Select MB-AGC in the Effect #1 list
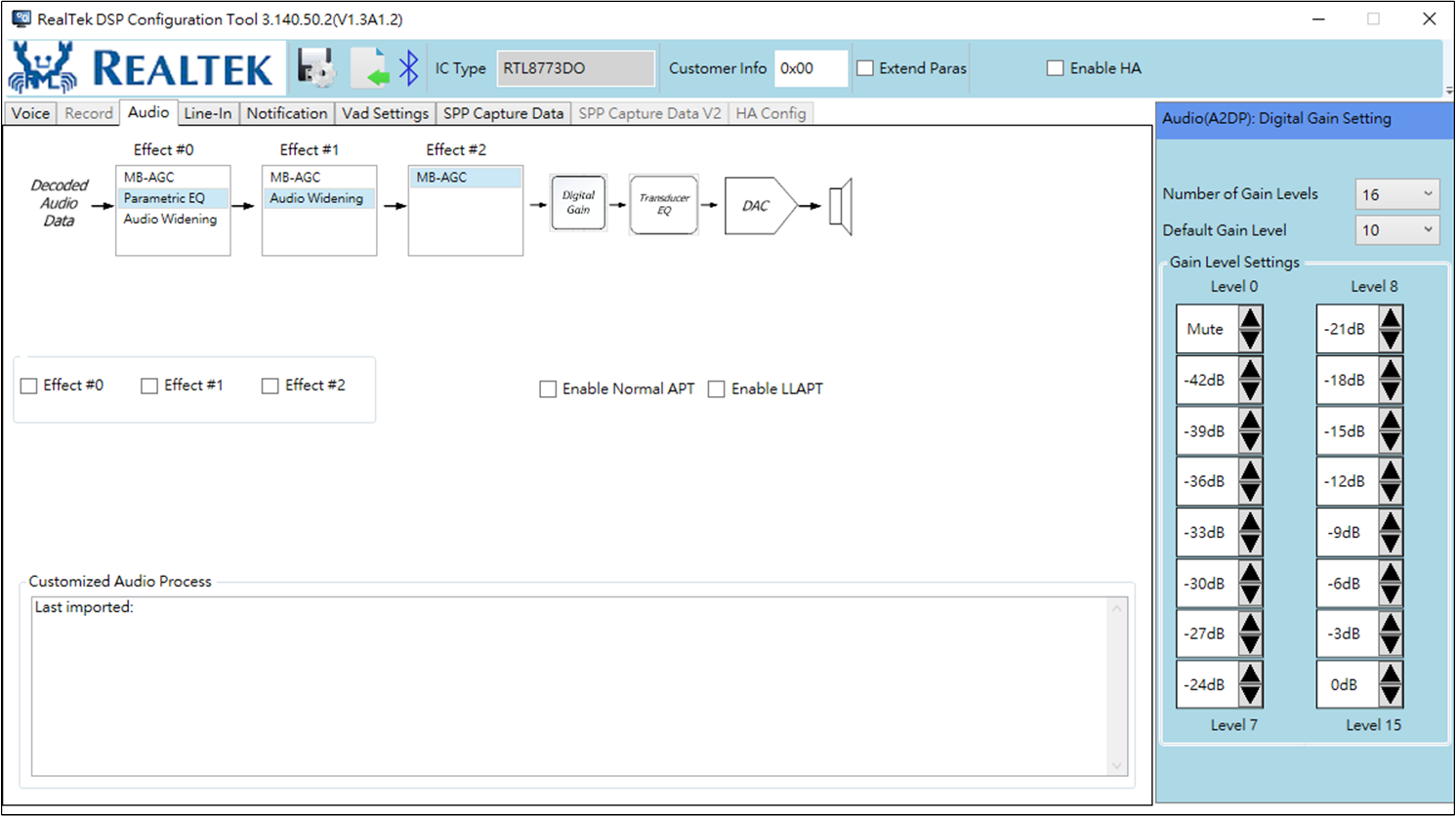 [319, 178]
